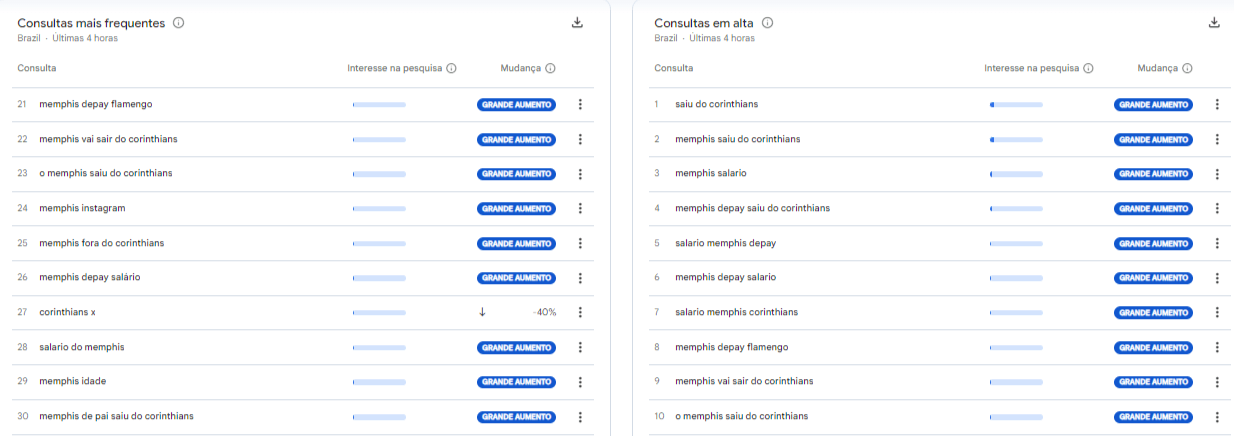The height and width of the screenshot is (436, 1234).
Task: Click Grande Aumento badge for memphis salario row 3
Action: (x=1153, y=174)
